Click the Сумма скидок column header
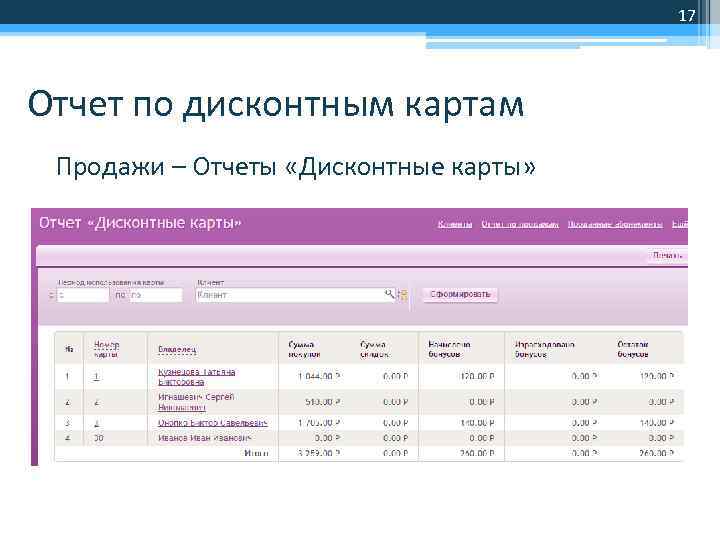This screenshot has height=540, width=720. pyautogui.click(x=375, y=349)
